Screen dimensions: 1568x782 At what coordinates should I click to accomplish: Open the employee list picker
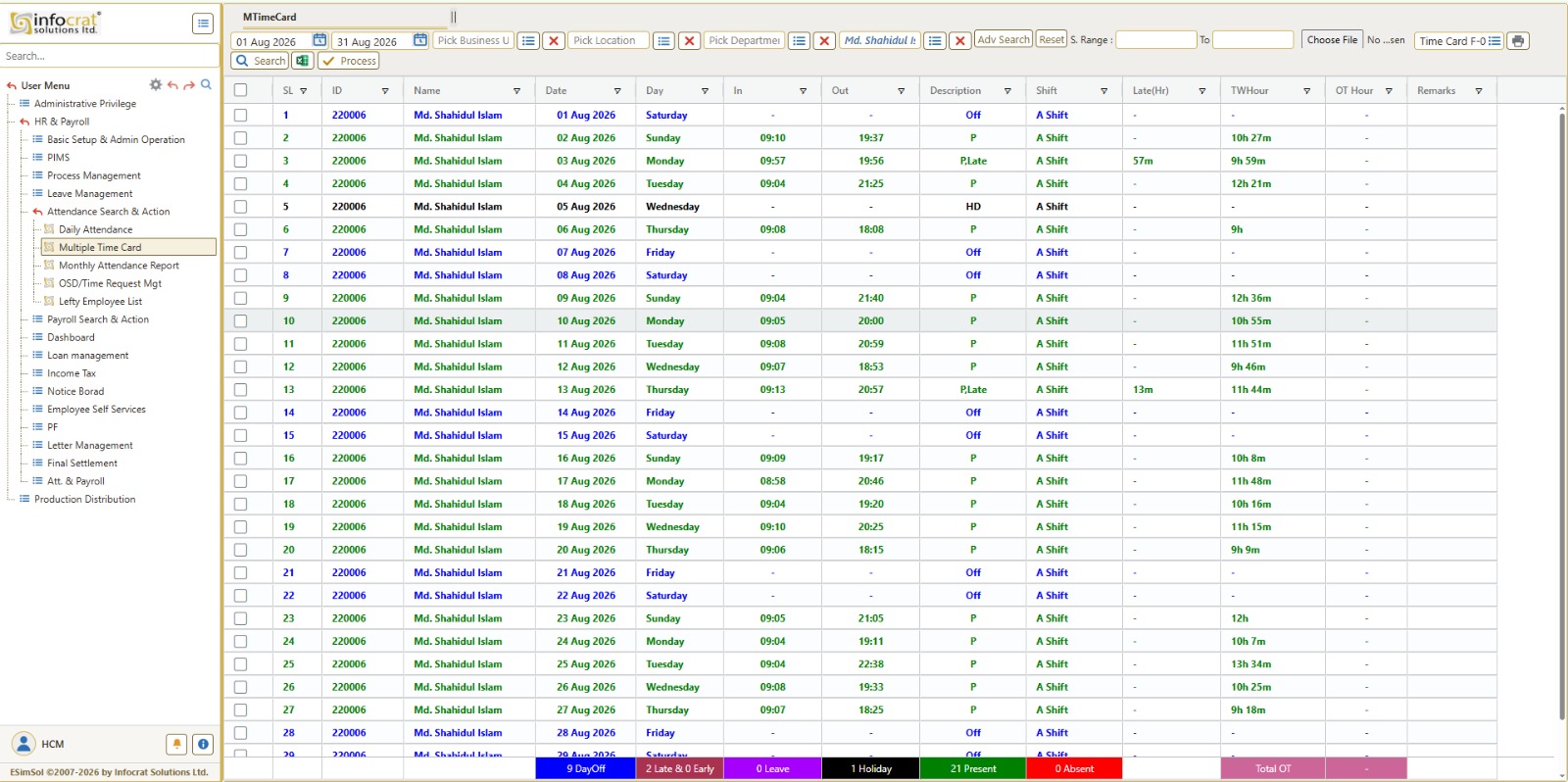[935, 40]
